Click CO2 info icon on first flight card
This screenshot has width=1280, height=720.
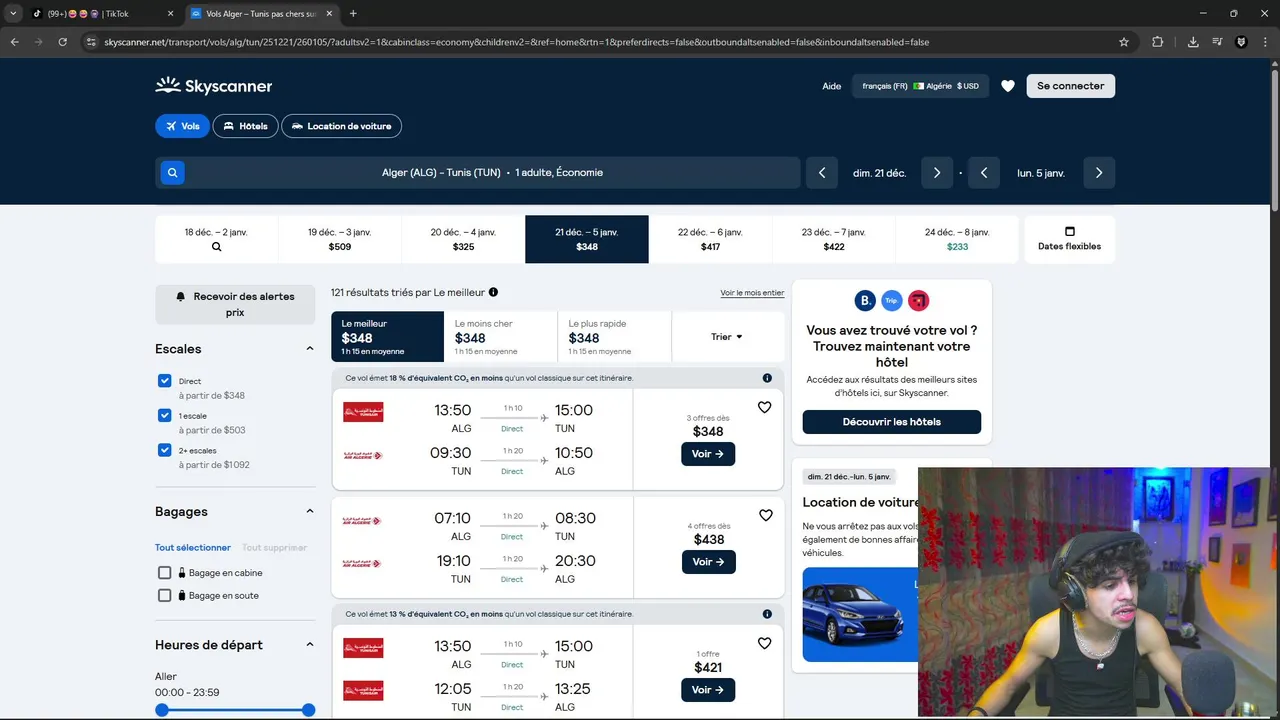[767, 378]
